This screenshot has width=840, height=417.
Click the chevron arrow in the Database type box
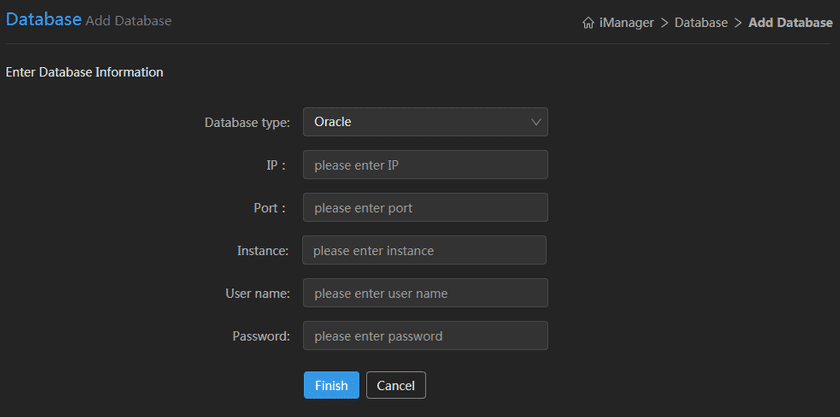[x=537, y=122]
